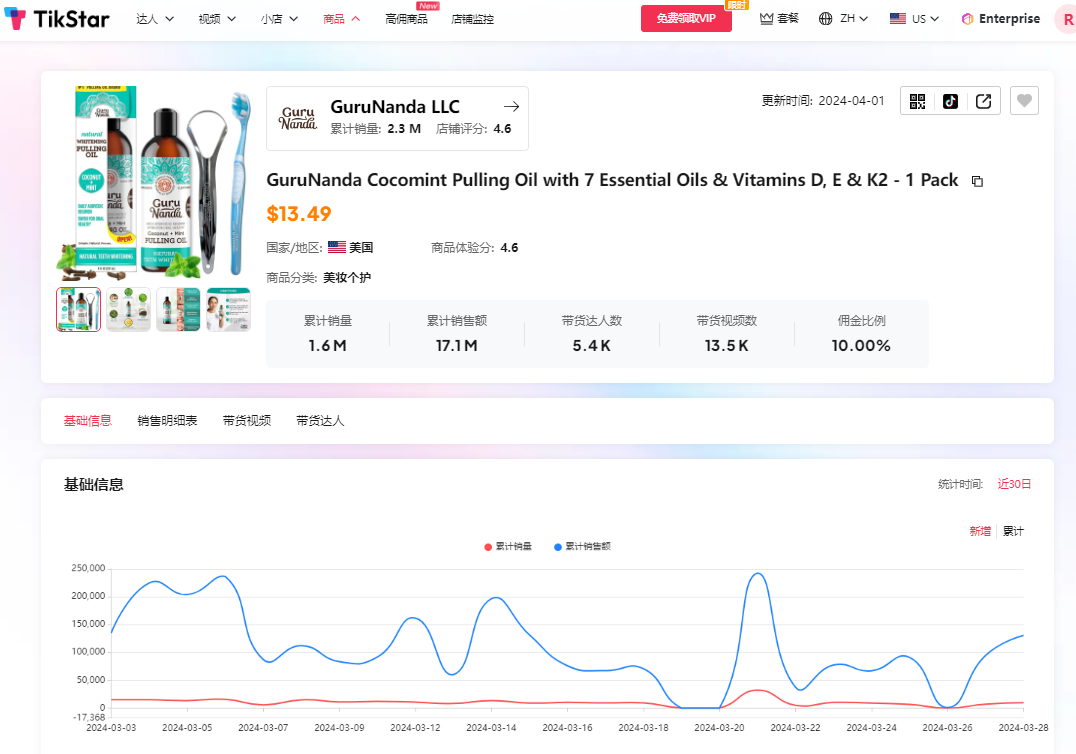Click the $13.49 price
1076x754 pixels.
(299, 214)
